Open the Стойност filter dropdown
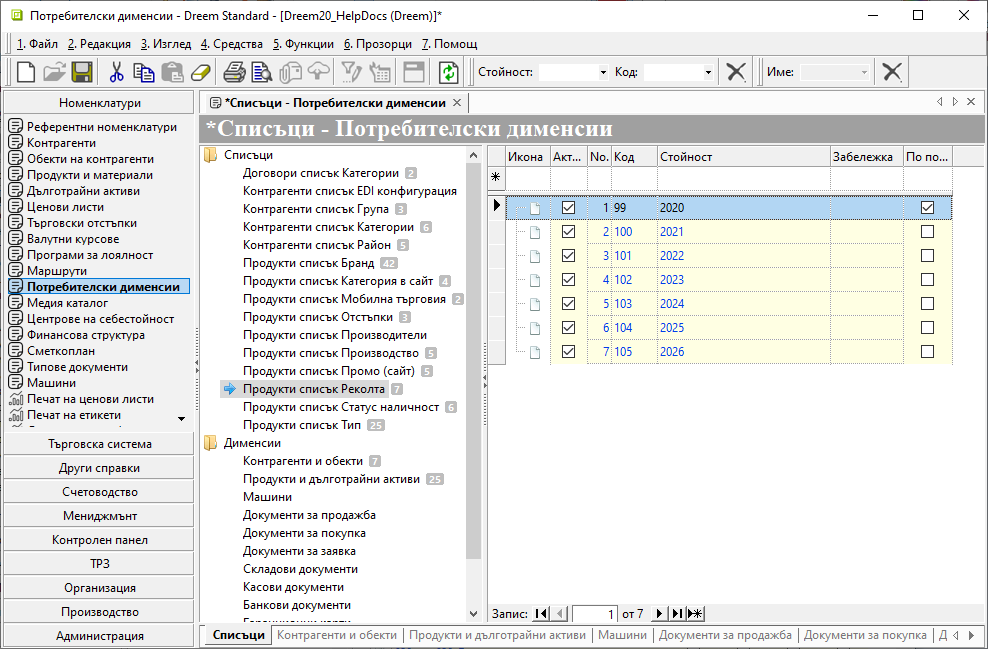The image size is (988, 649). click(x=603, y=73)
